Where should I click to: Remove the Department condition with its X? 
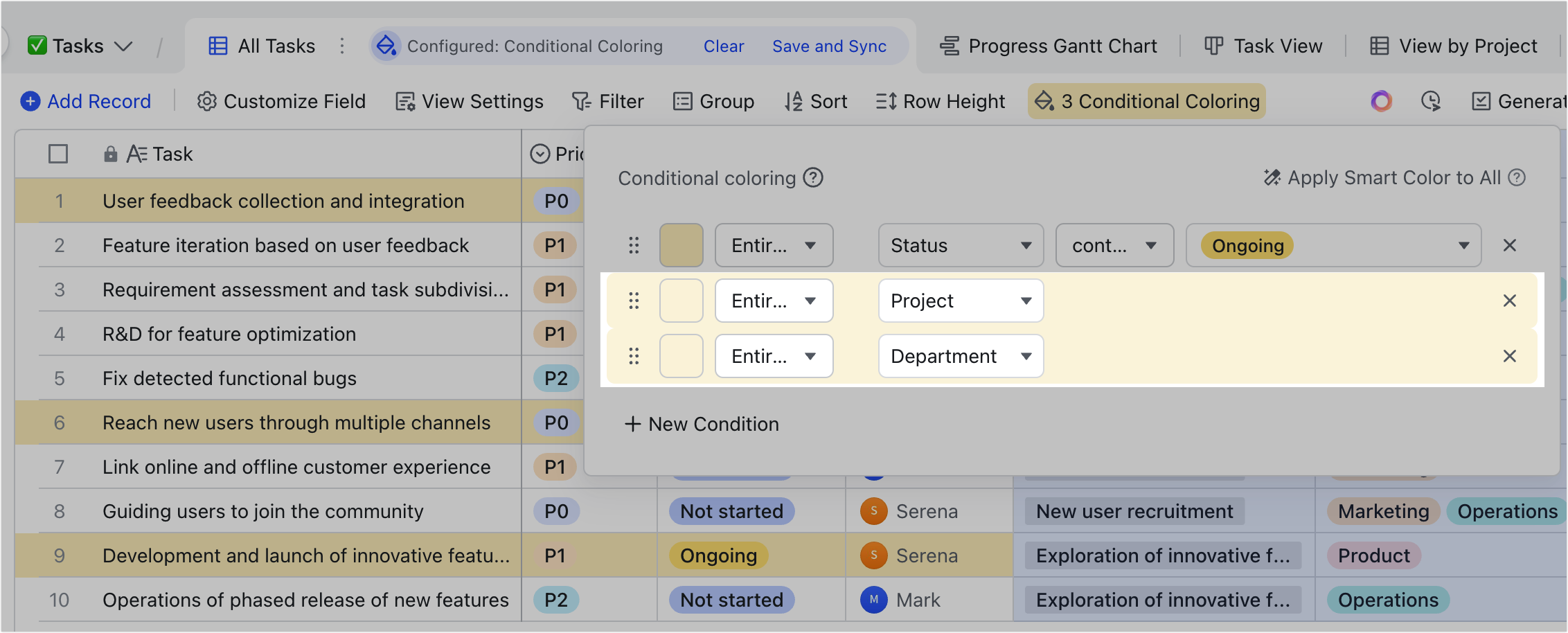(1510, 356)
